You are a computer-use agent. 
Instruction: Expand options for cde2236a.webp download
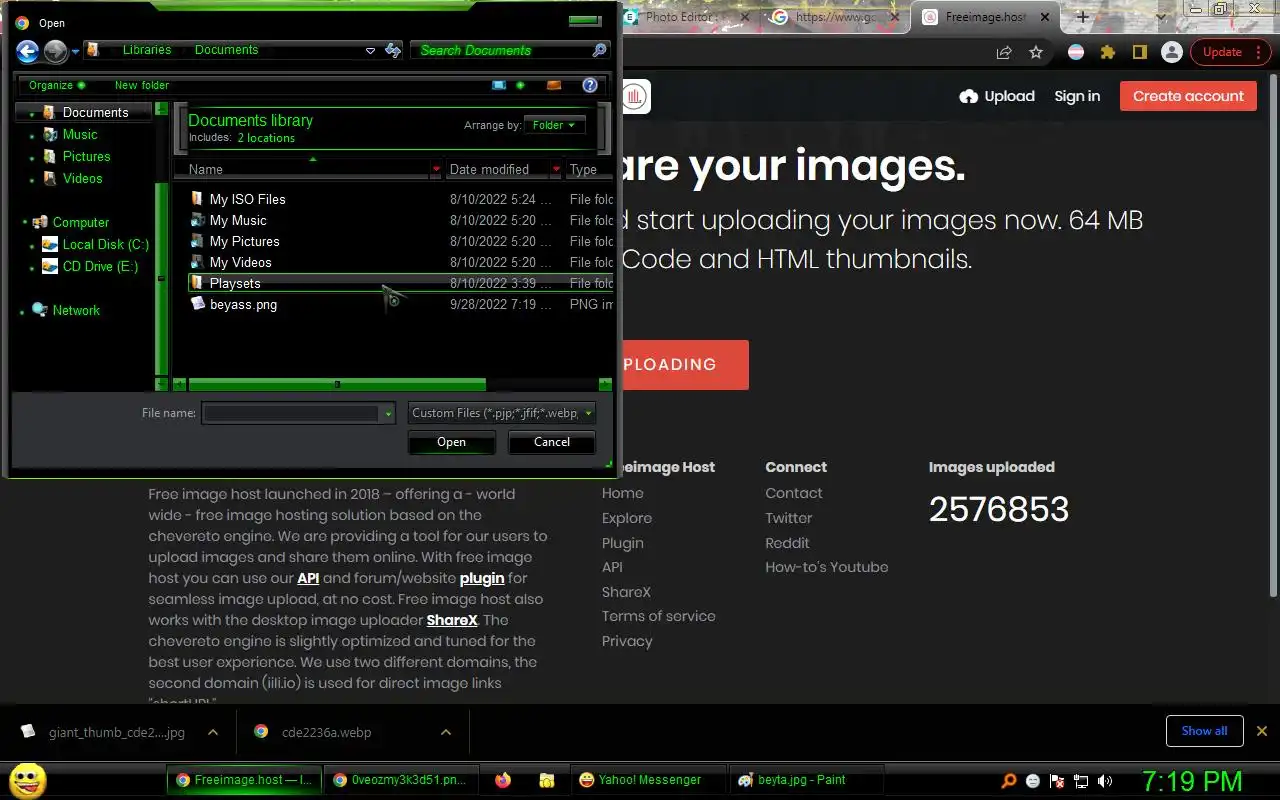(x=446, y=732)
